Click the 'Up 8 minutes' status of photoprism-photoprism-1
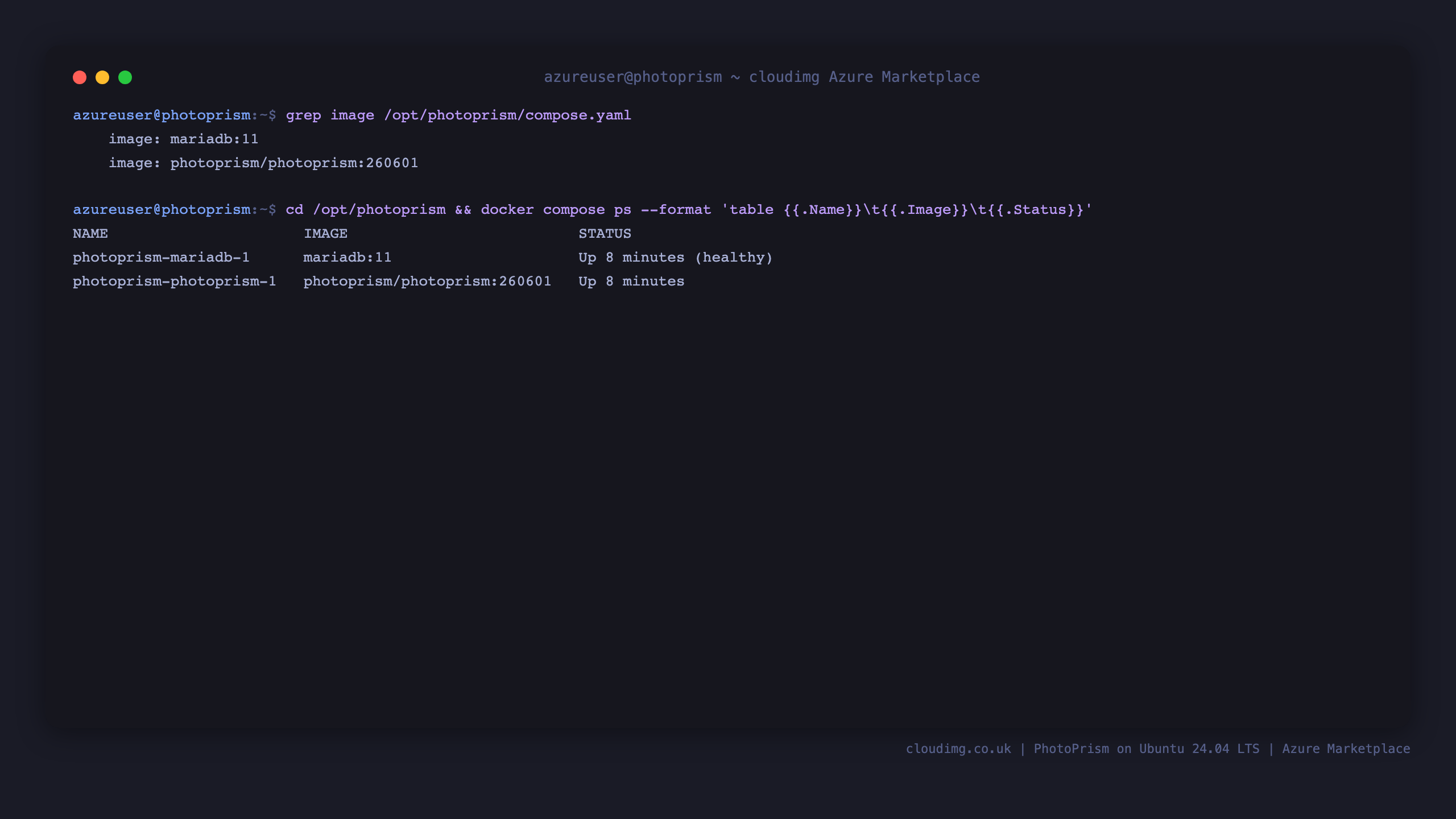 631,282
